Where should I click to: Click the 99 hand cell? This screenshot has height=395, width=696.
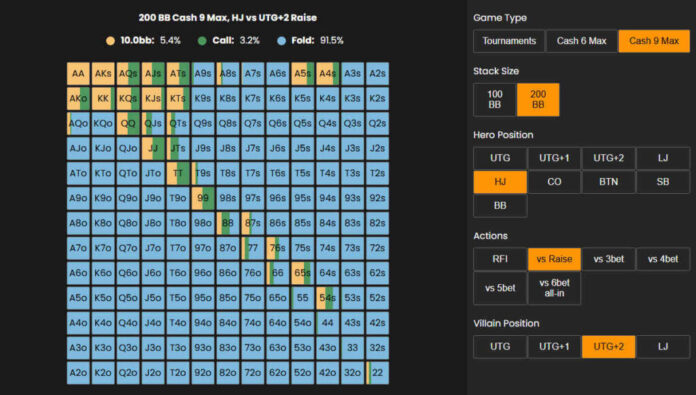[203, 198]
